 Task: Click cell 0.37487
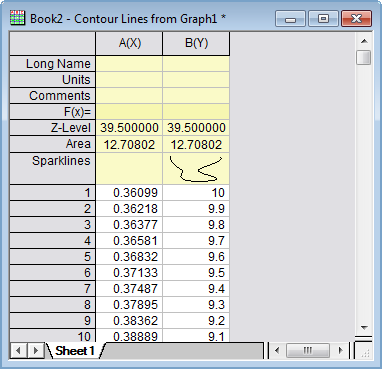[129, 289]
